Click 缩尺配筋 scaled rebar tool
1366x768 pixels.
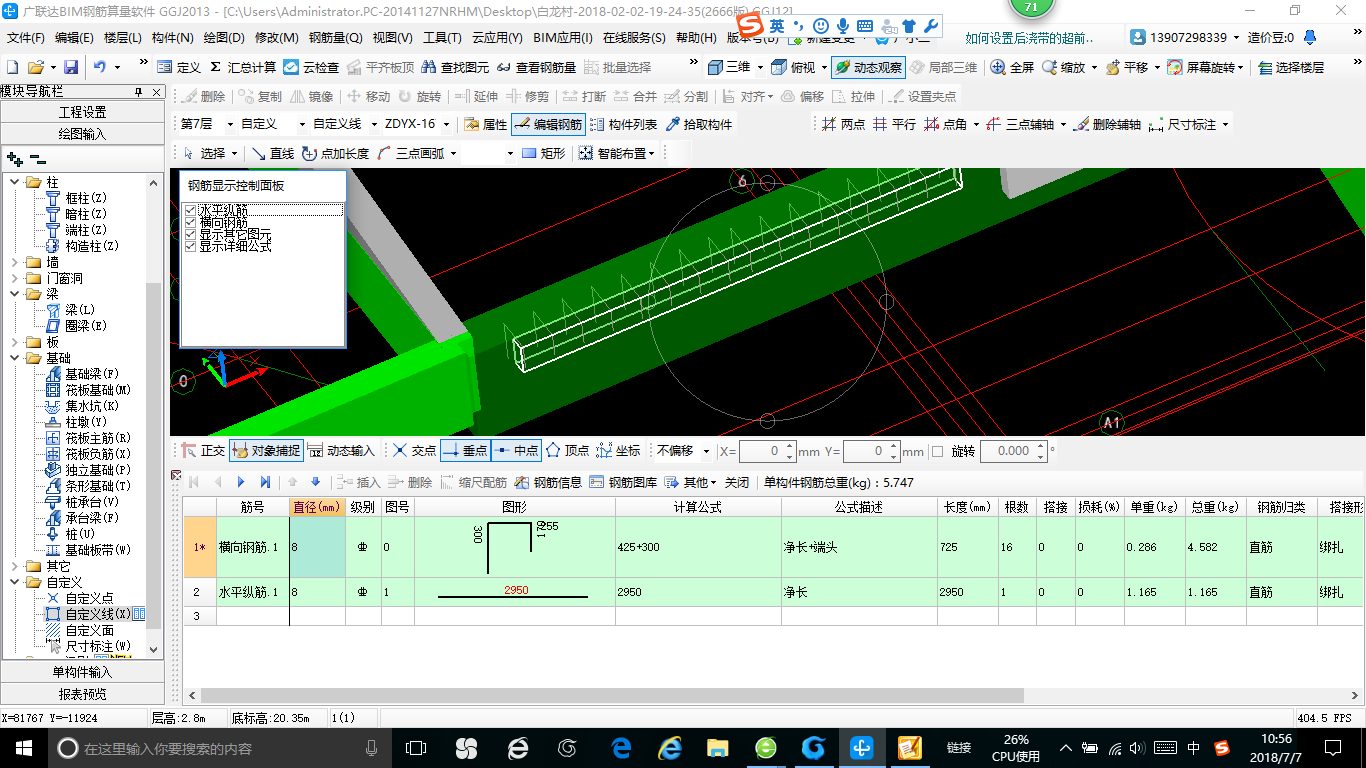(473, 482)
